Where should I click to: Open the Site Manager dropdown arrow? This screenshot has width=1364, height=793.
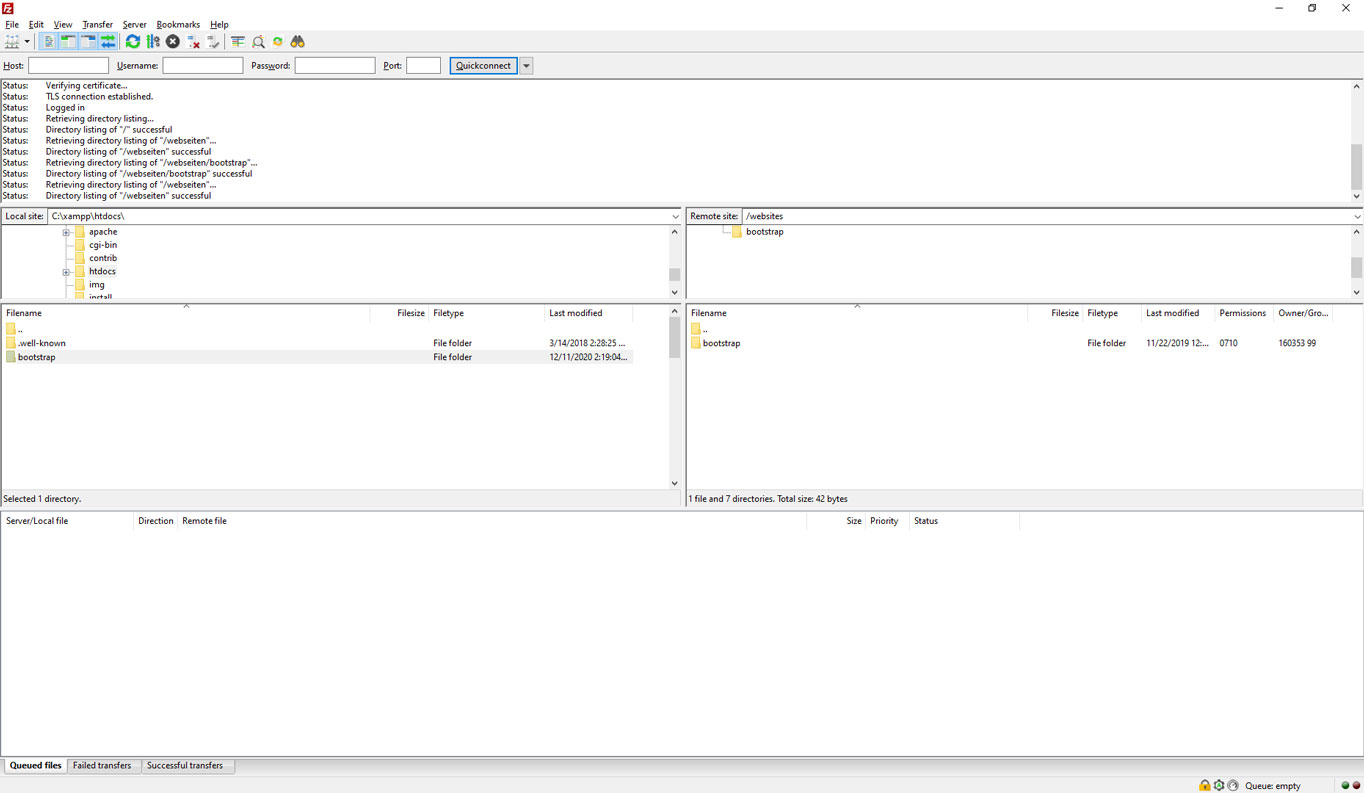pyautogui.click(x=27, y=42)
